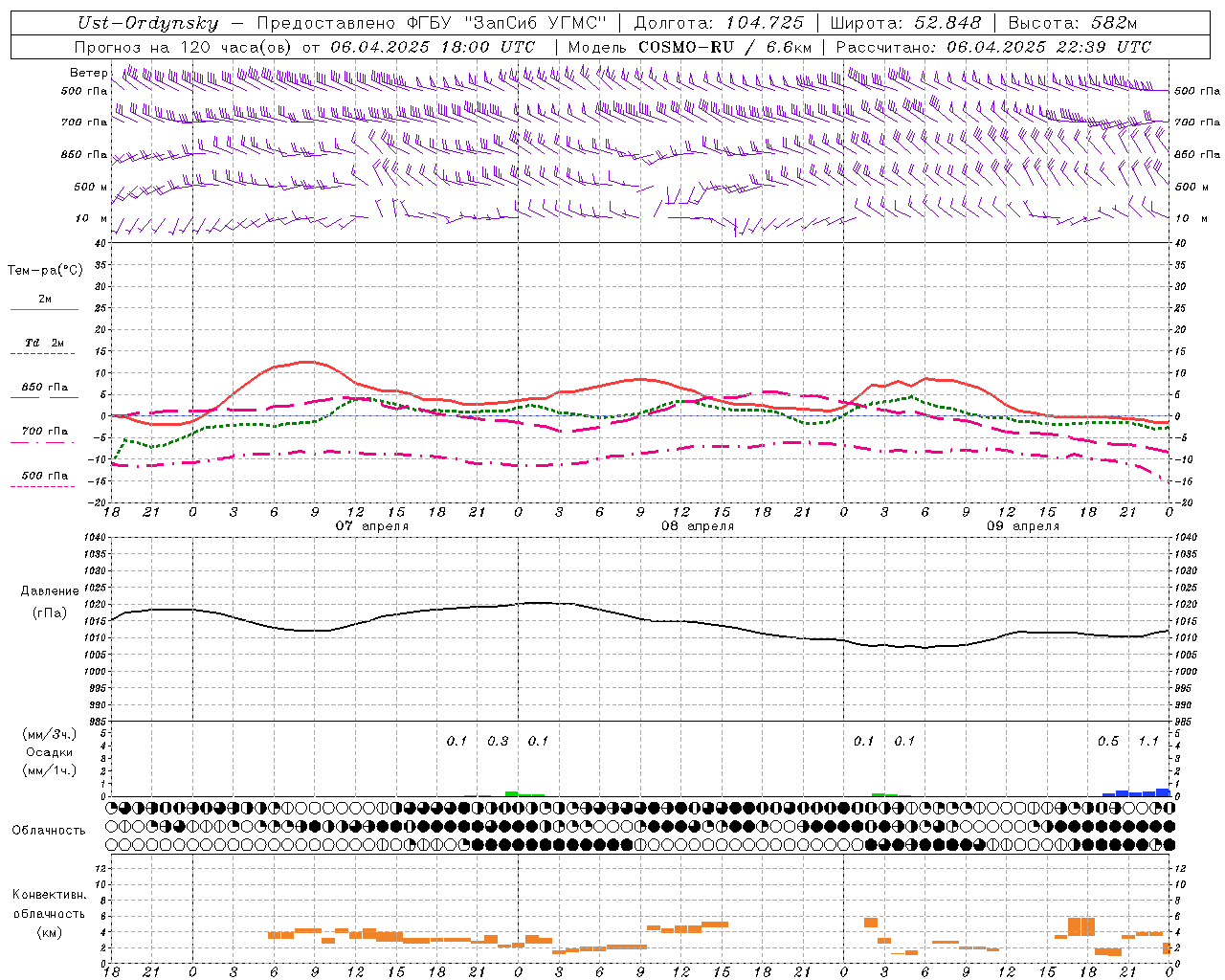The image size is (1225, 980).
Task: Select the "0.5" precipitation amount value
Action: coord(1108,741)
